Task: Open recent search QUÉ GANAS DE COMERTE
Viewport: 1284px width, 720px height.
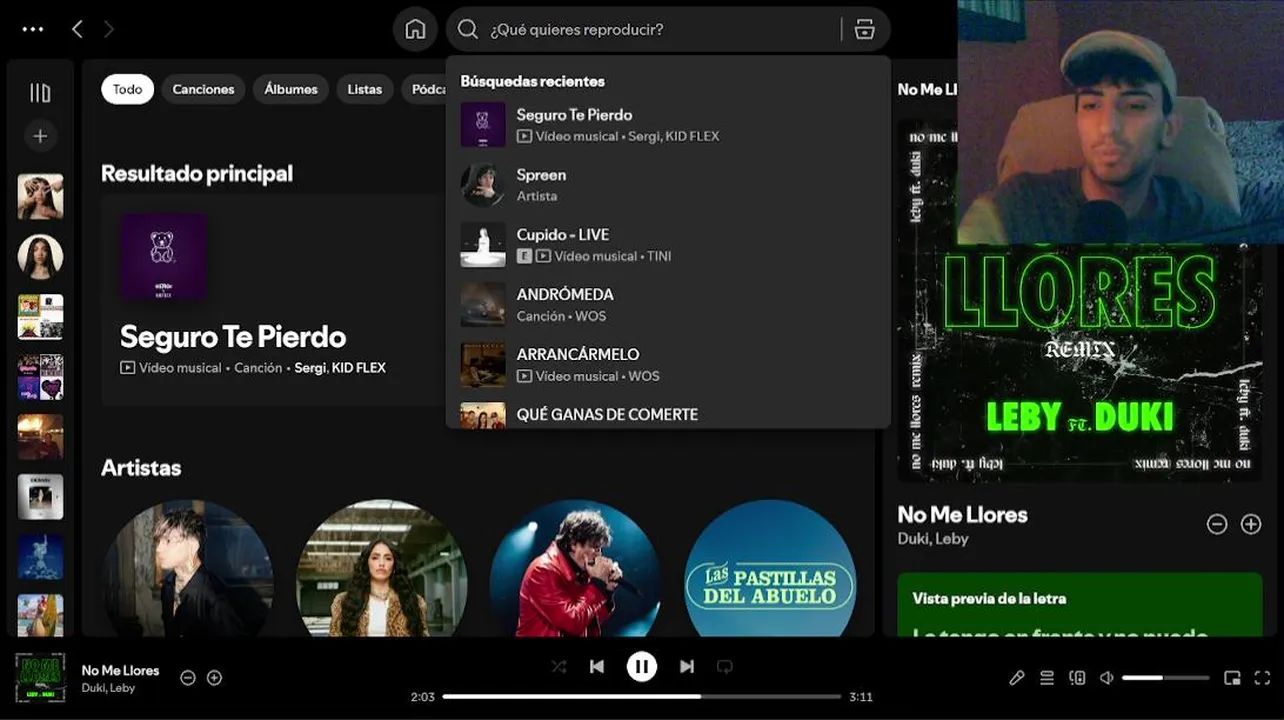Action: [x=668, y=414]
